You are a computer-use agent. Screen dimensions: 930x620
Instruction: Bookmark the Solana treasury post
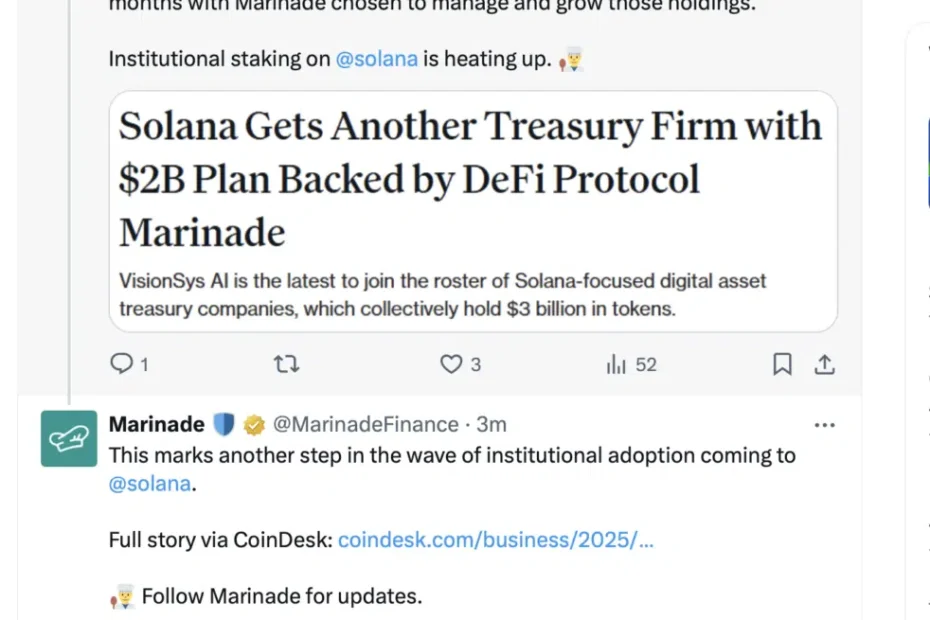782,365
